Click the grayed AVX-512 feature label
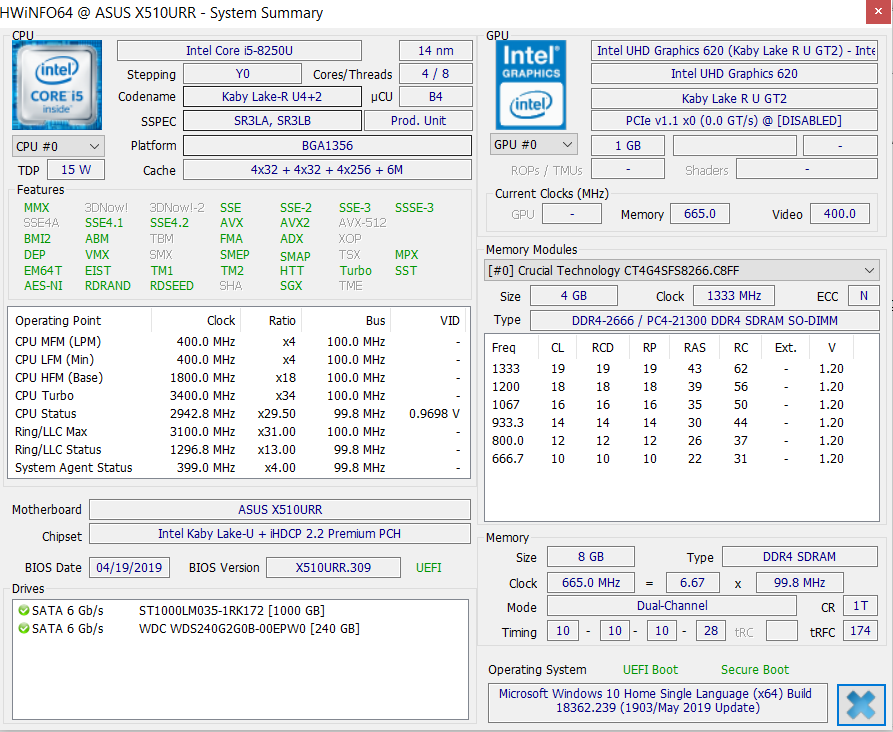The image size is (893, 732). (x=363, y=223)
